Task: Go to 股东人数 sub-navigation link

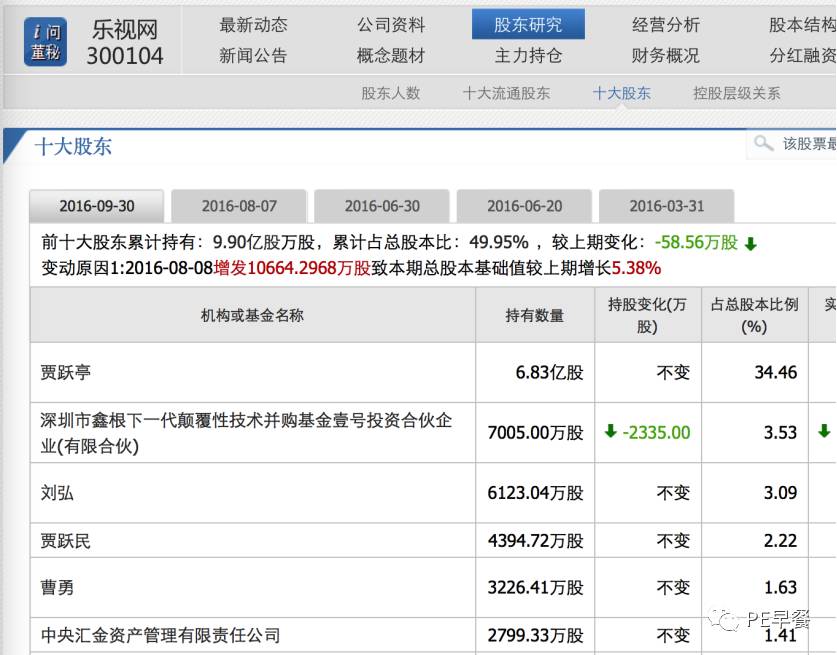Action: coord(391,93)
